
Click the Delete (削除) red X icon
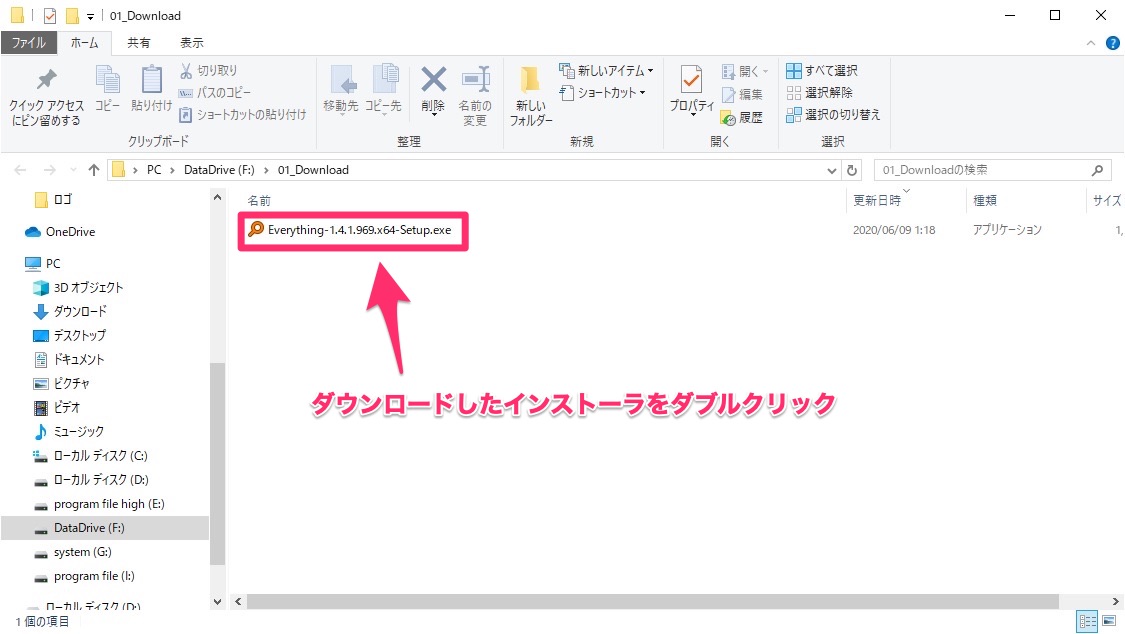(x=433, y=81)
